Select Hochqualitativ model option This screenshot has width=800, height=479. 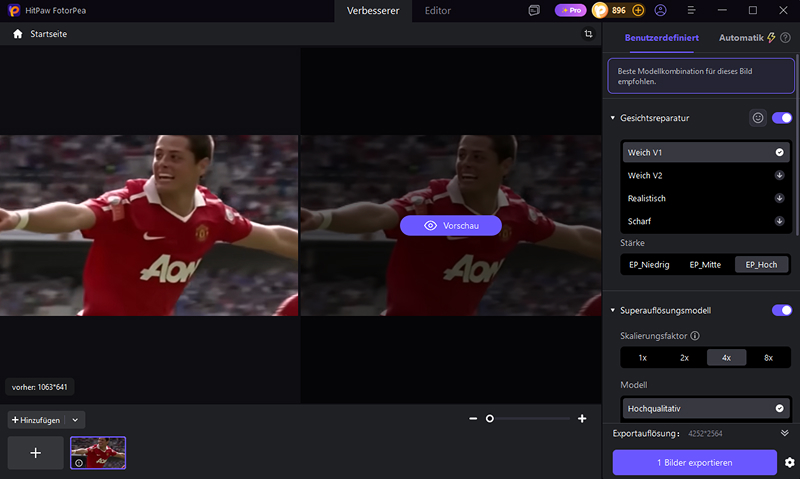tap(706, 409)
